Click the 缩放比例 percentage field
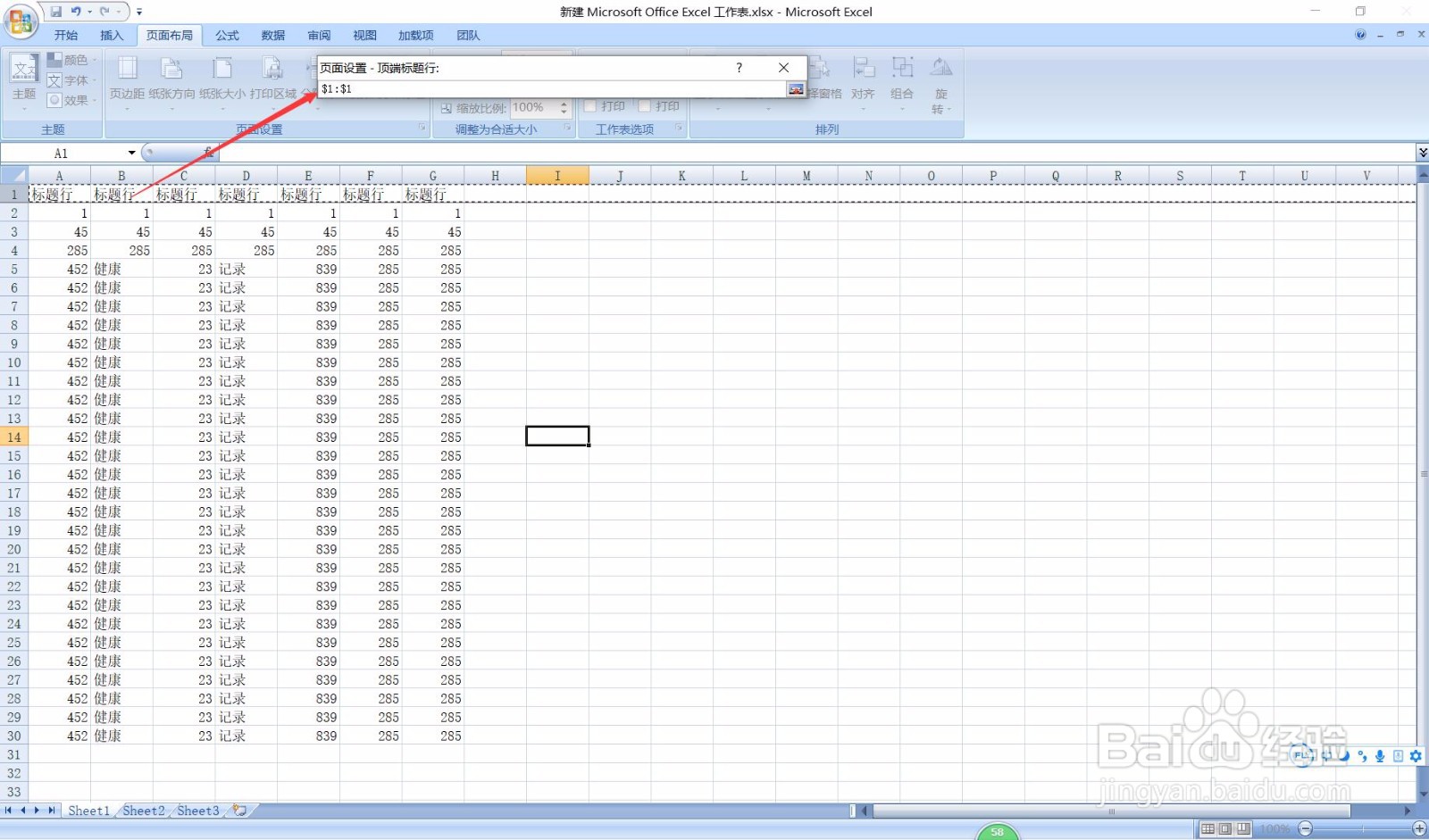The width and height of the screenshot is (1429, 840). (534, 107)
